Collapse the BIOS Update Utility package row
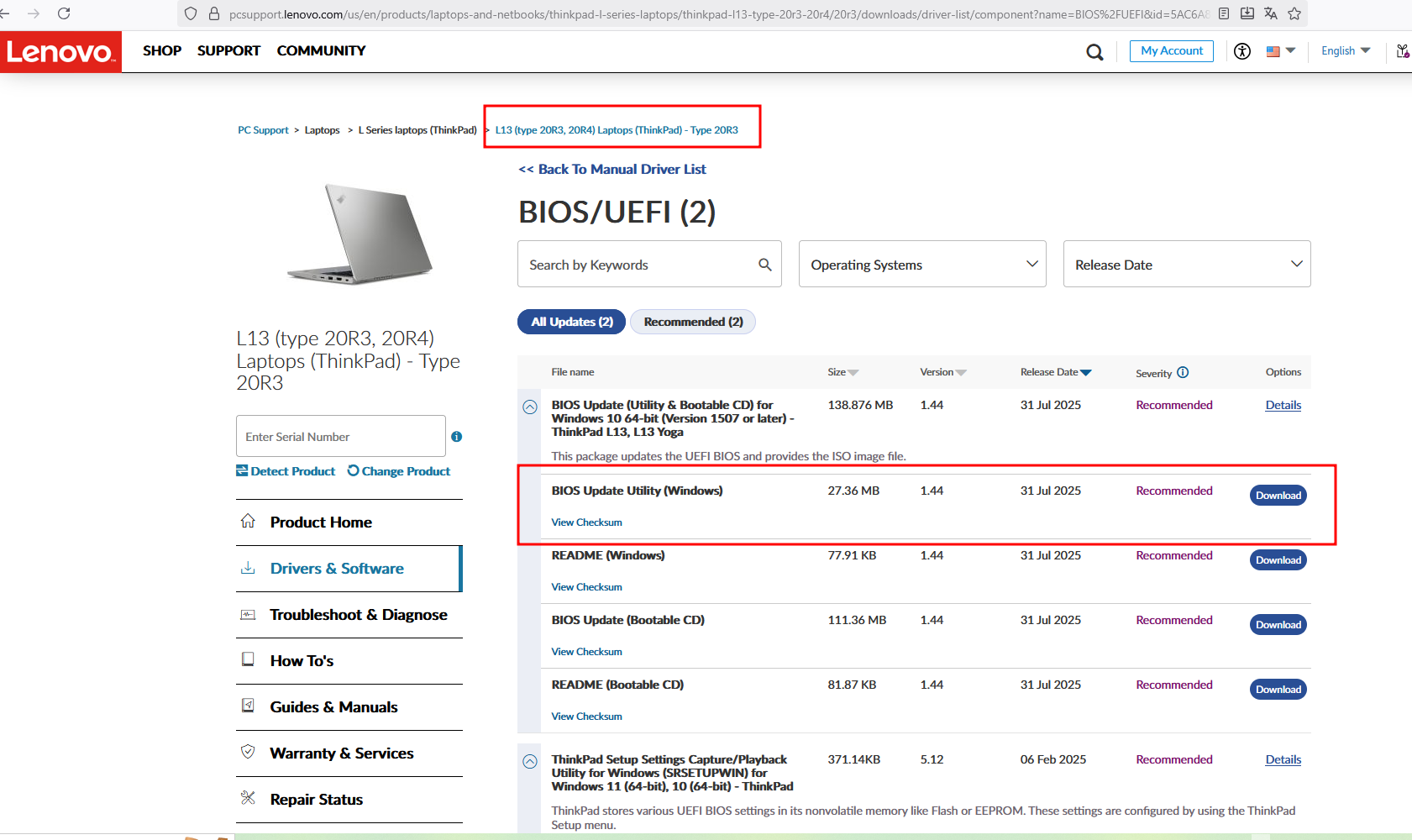 (x=530, y=407)
